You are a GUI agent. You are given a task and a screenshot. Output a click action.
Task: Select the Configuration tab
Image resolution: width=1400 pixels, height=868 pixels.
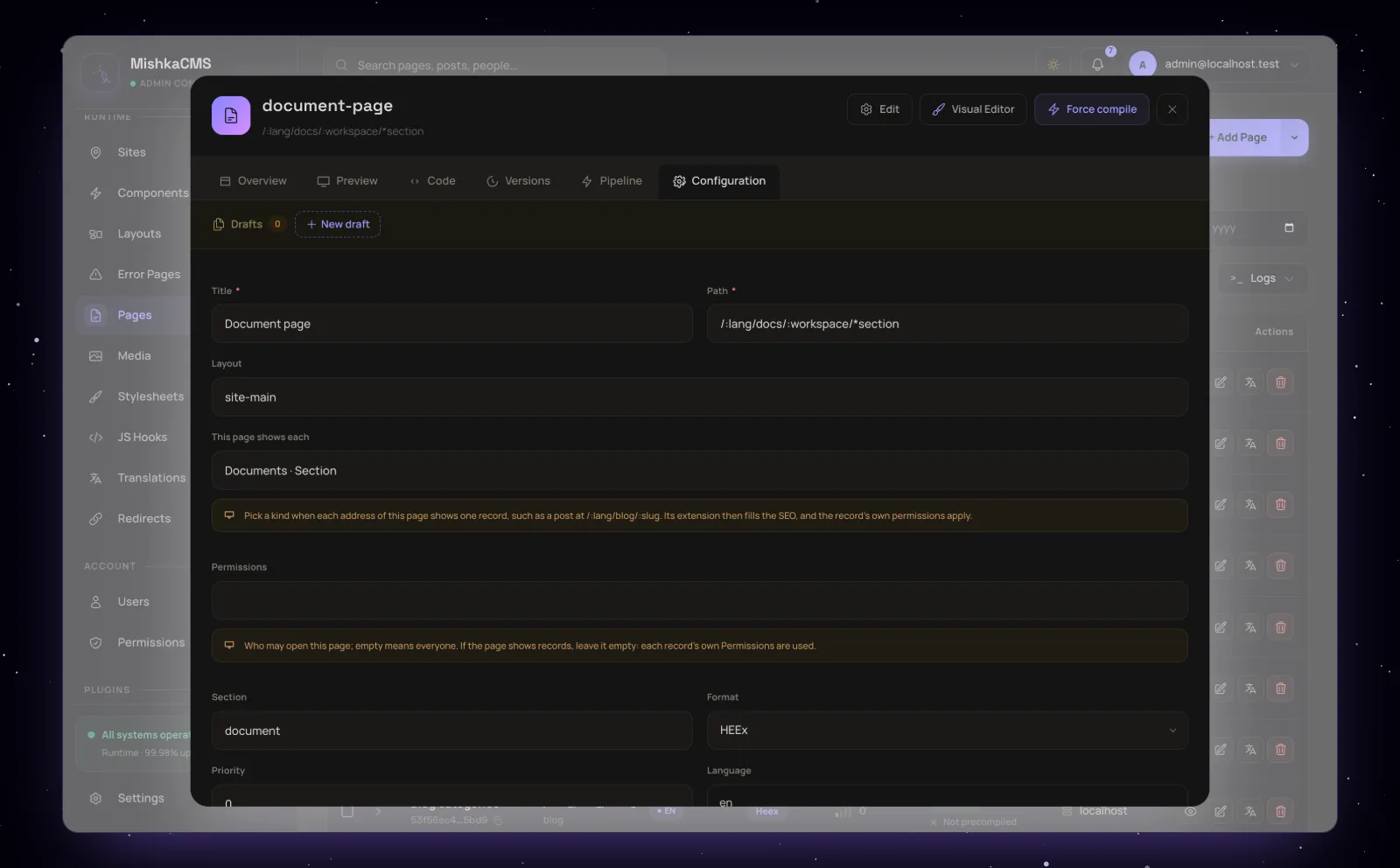click(x=719, y=181)
